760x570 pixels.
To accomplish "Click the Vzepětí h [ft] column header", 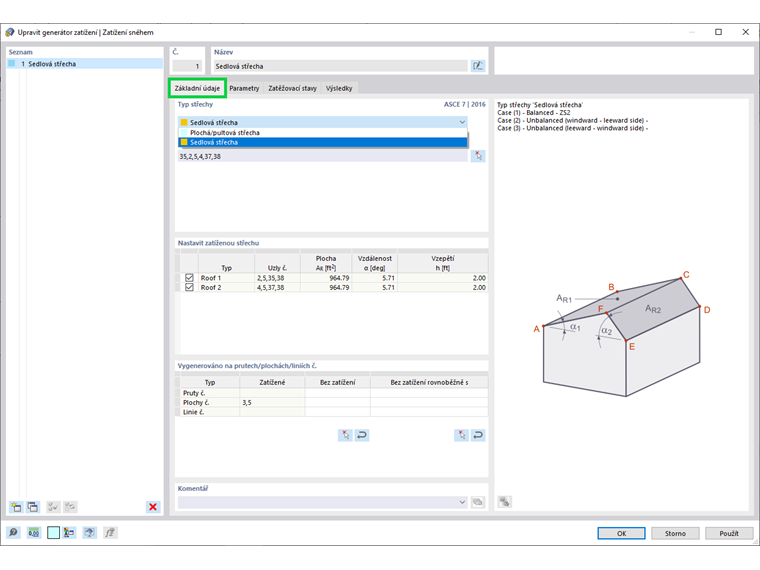I will pos(443,263).
